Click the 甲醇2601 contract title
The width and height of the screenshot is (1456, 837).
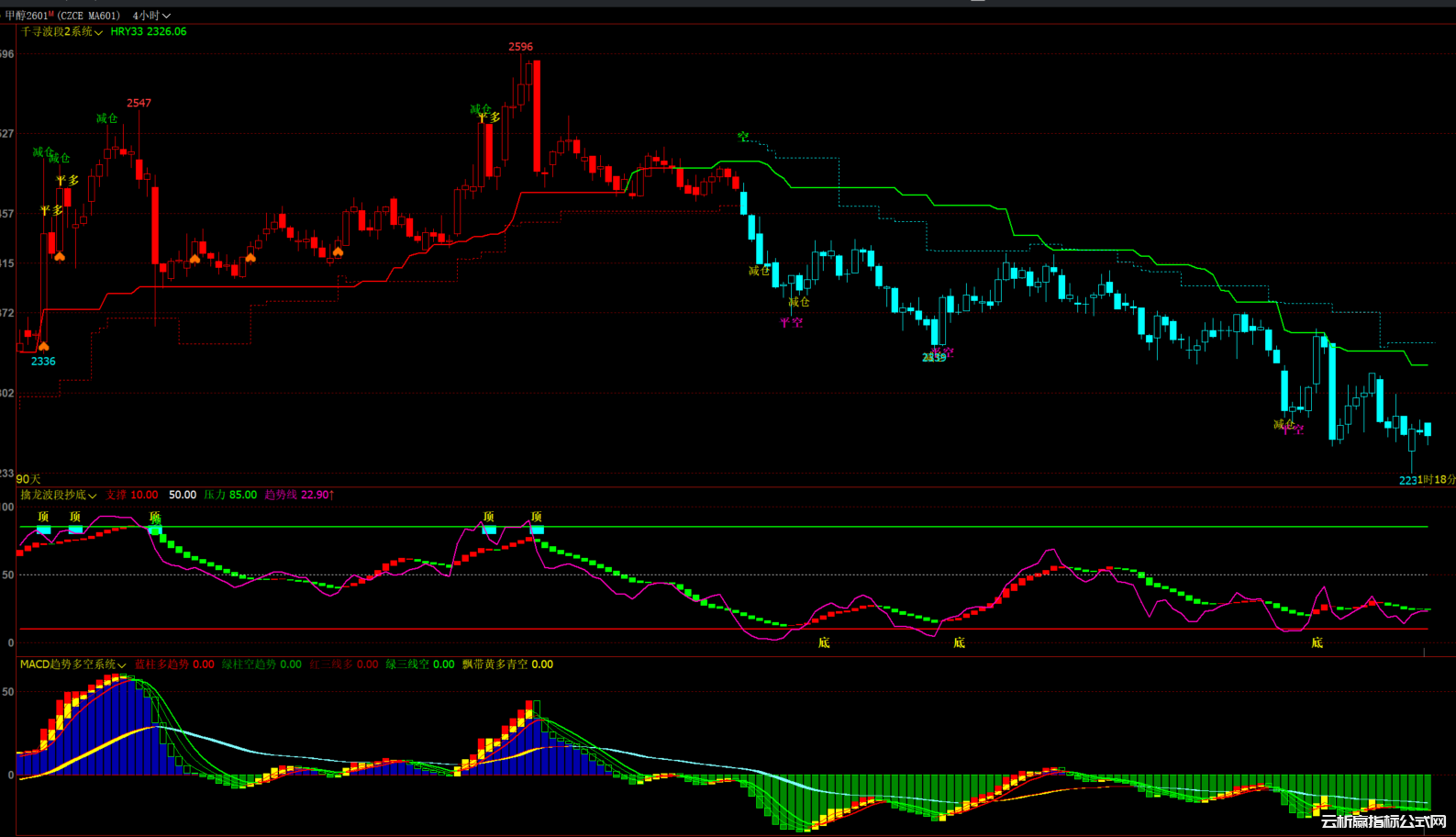coord(25,16)
